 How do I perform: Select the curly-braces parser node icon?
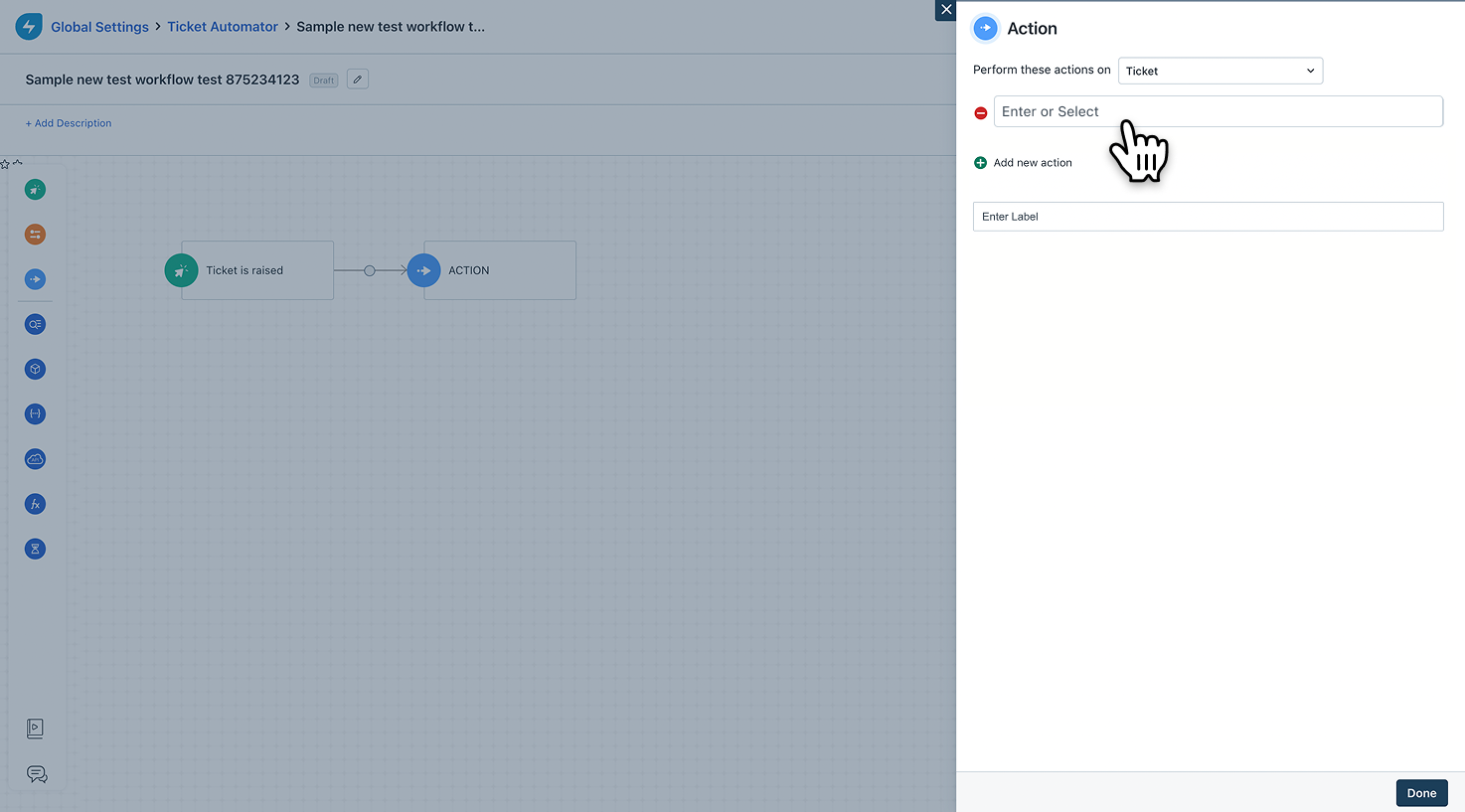point(35,413)
